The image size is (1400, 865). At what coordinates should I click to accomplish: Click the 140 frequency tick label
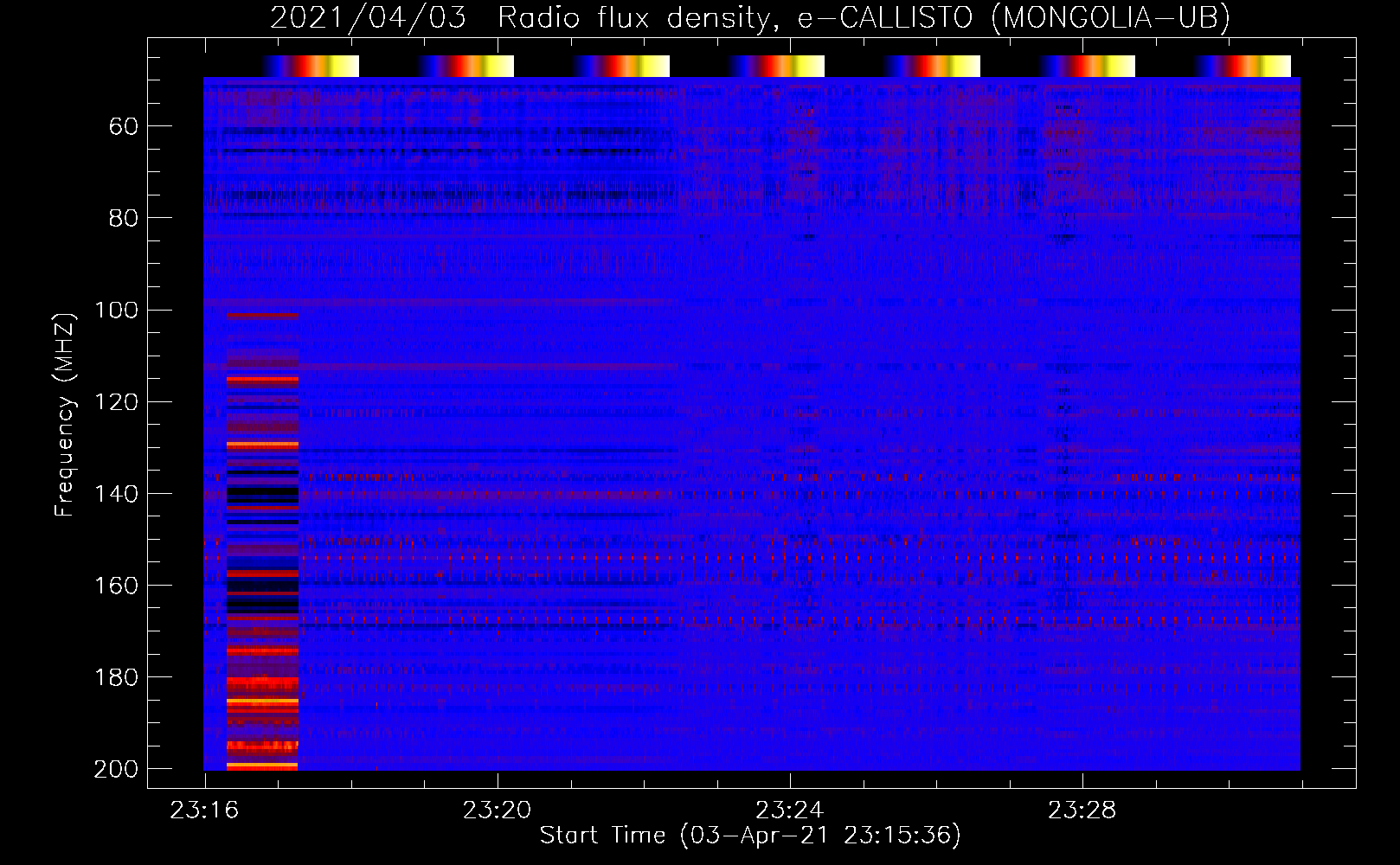point(116,493)
